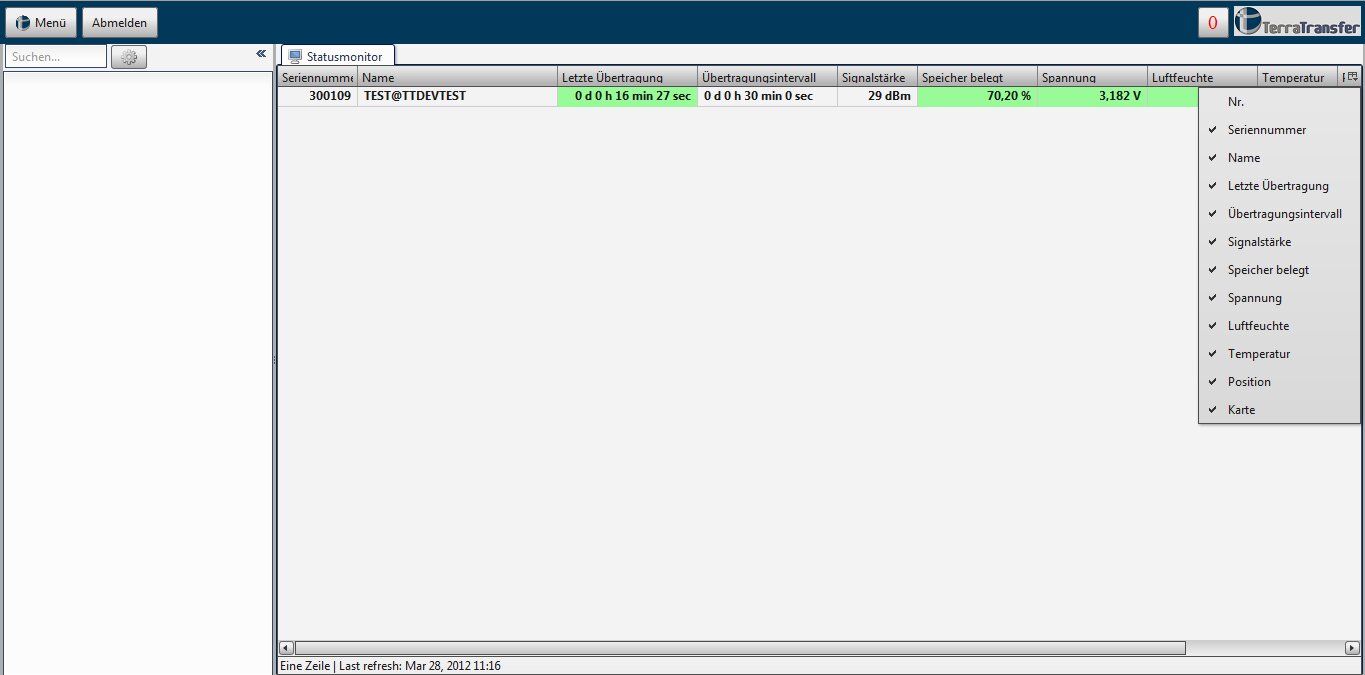Click the 3,182 V voltage cell
This screenshot has width=1365, height=675.
(1092, 96)
